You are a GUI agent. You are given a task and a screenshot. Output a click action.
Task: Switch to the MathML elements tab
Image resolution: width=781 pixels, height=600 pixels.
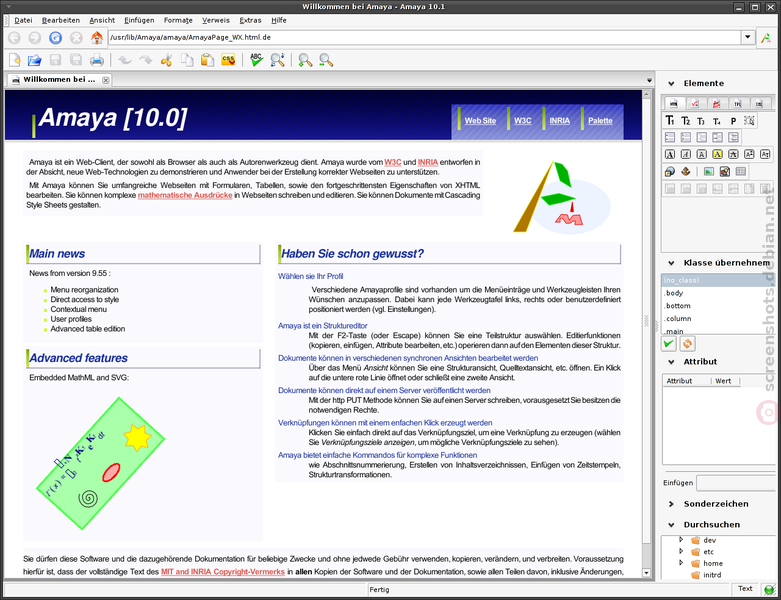coord(695,104)
